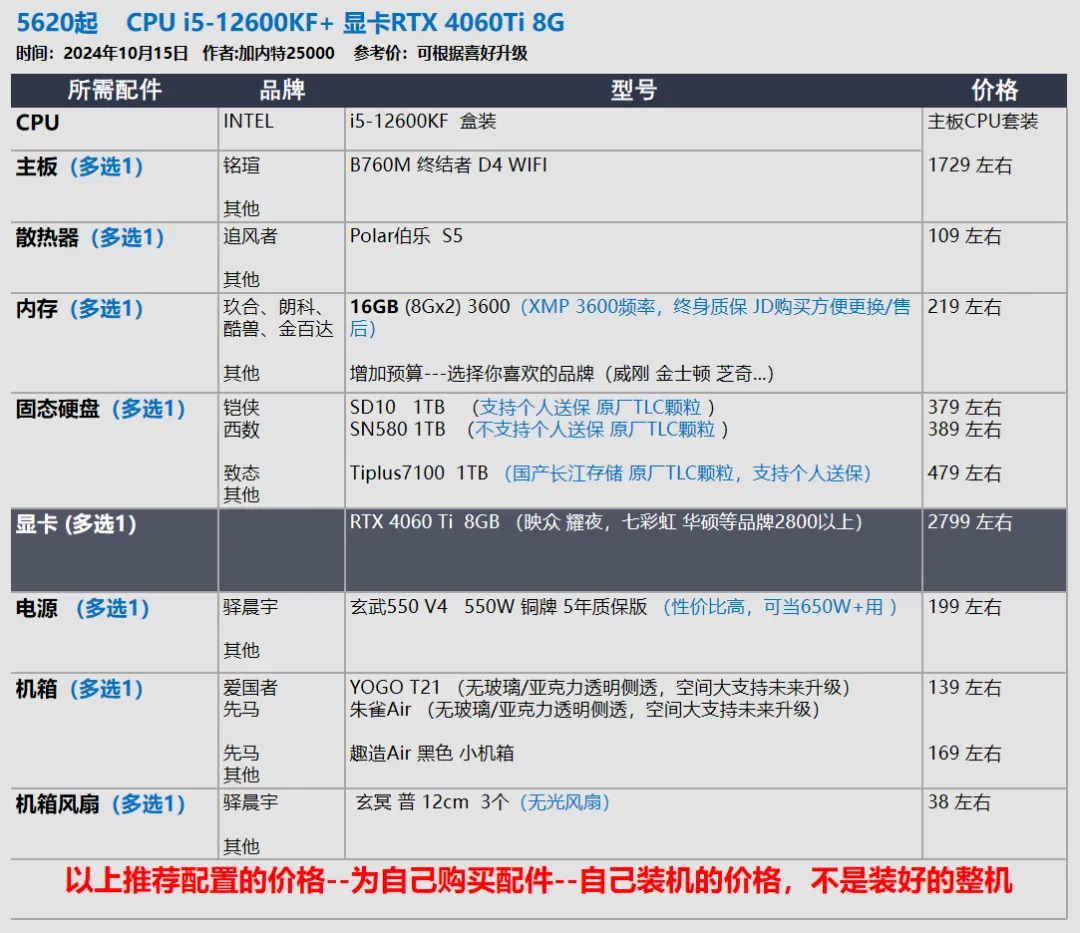This screenshot has height=933, width=1080.
Task: Click the '趣造Air 黑色 小机箱' model text
Action: [x=432, y=753]
